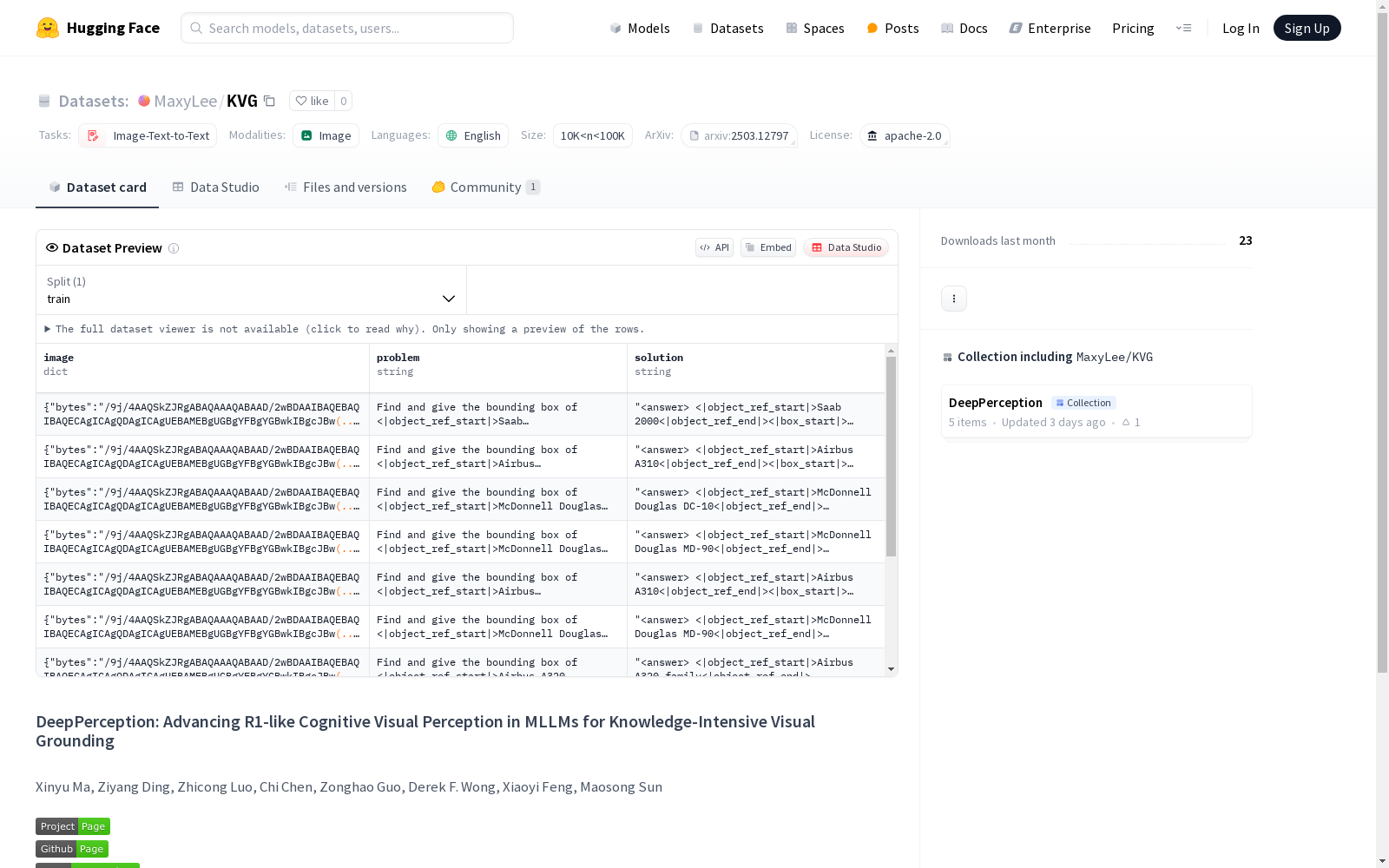Click the Image-Text-to-Text task tag
Screen dimensions: 1389x868
(148, 135)
